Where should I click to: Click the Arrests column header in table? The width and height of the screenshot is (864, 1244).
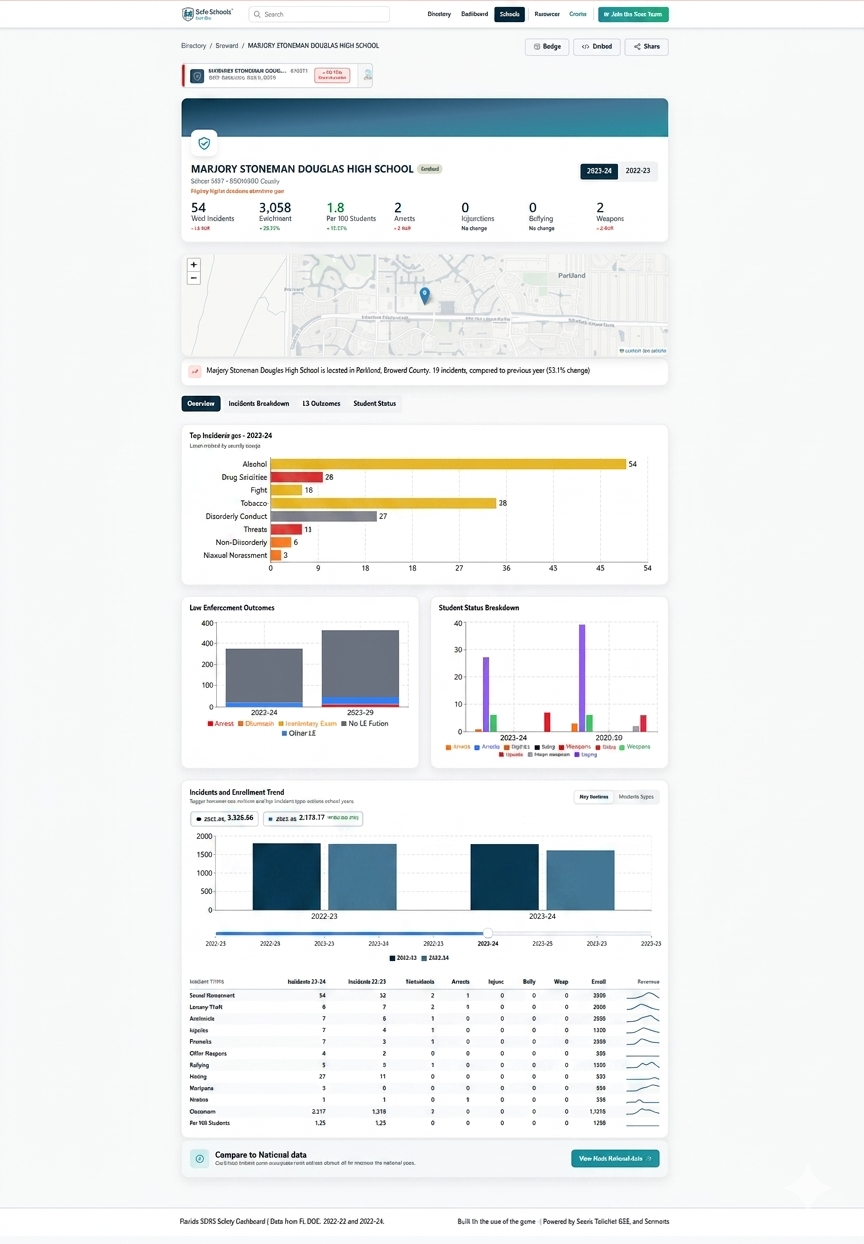point(460,982)
